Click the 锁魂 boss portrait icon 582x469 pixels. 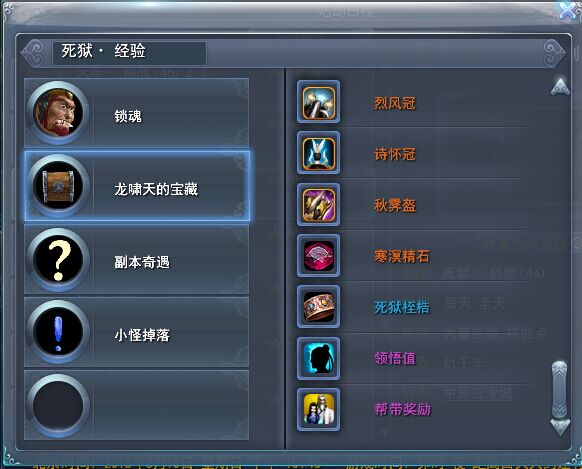click(x=58, y=112)
